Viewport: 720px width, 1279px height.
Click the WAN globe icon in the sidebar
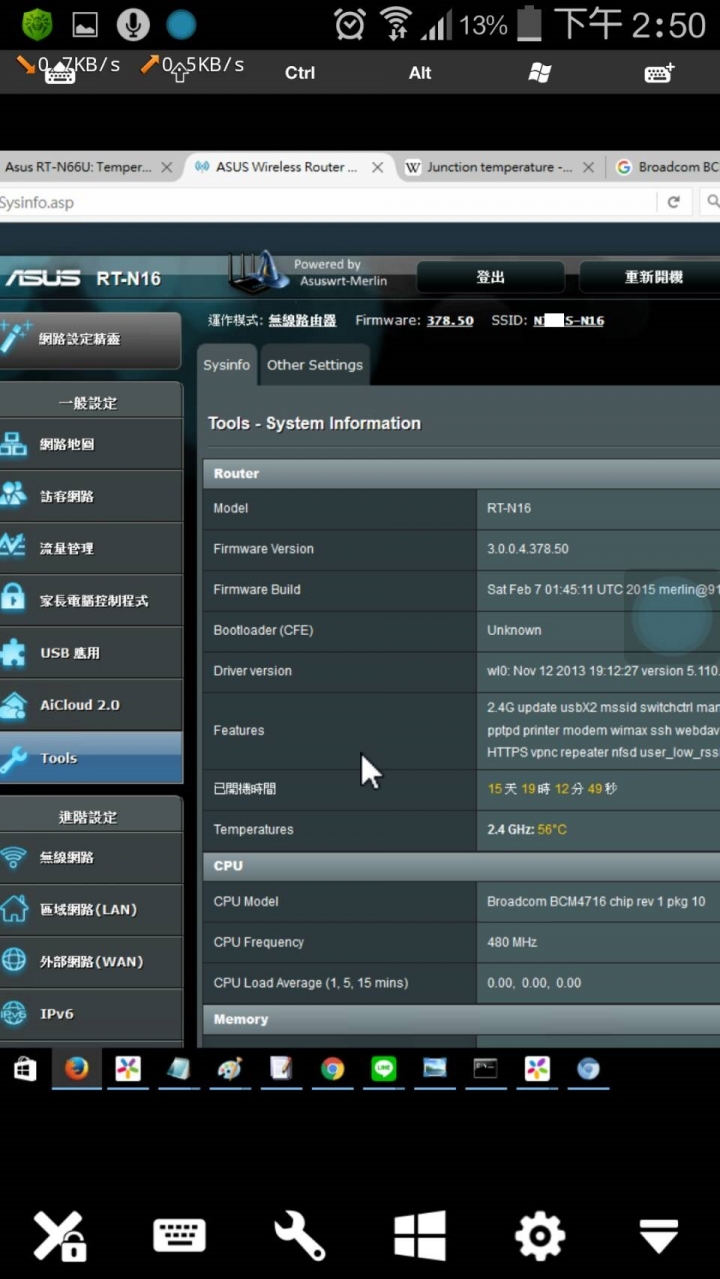coord(13,960)
